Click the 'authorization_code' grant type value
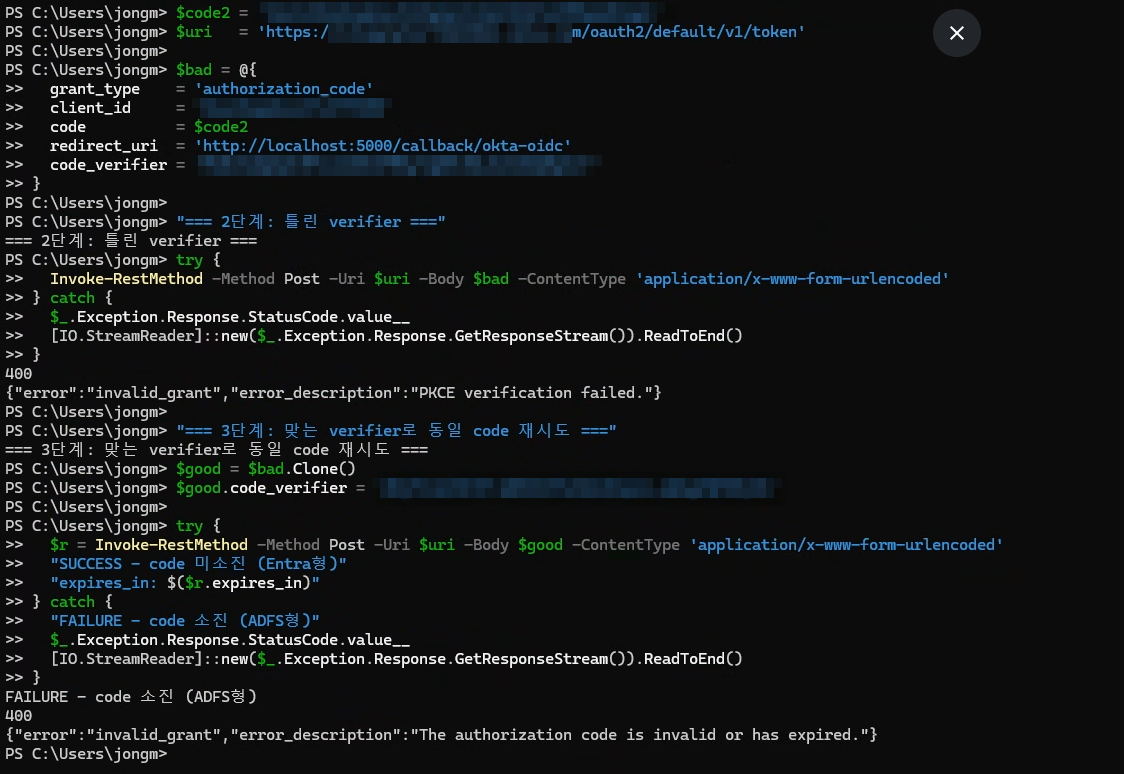 (x=284, y=88)
